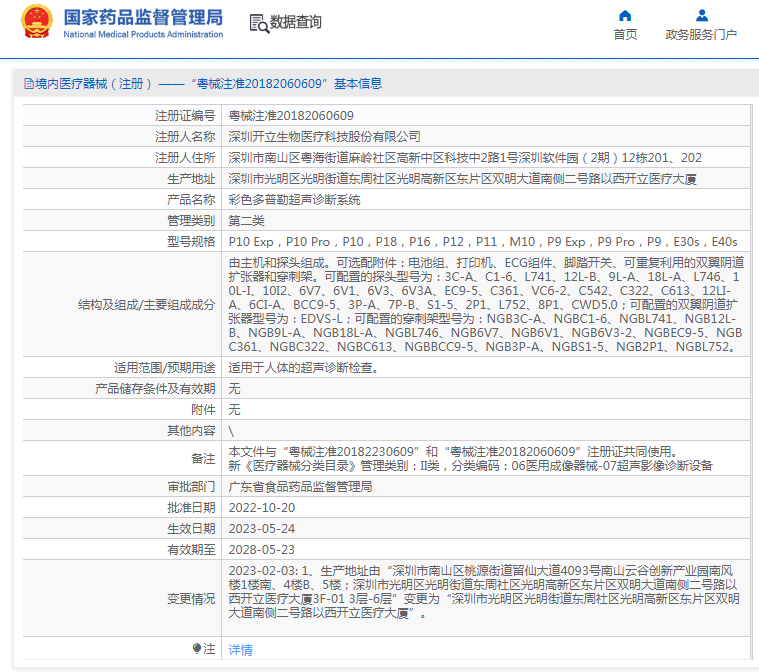Select approver 广东省食品药品监督管理局
Viewport: 759px width, 672px height.
coord(300,487)
